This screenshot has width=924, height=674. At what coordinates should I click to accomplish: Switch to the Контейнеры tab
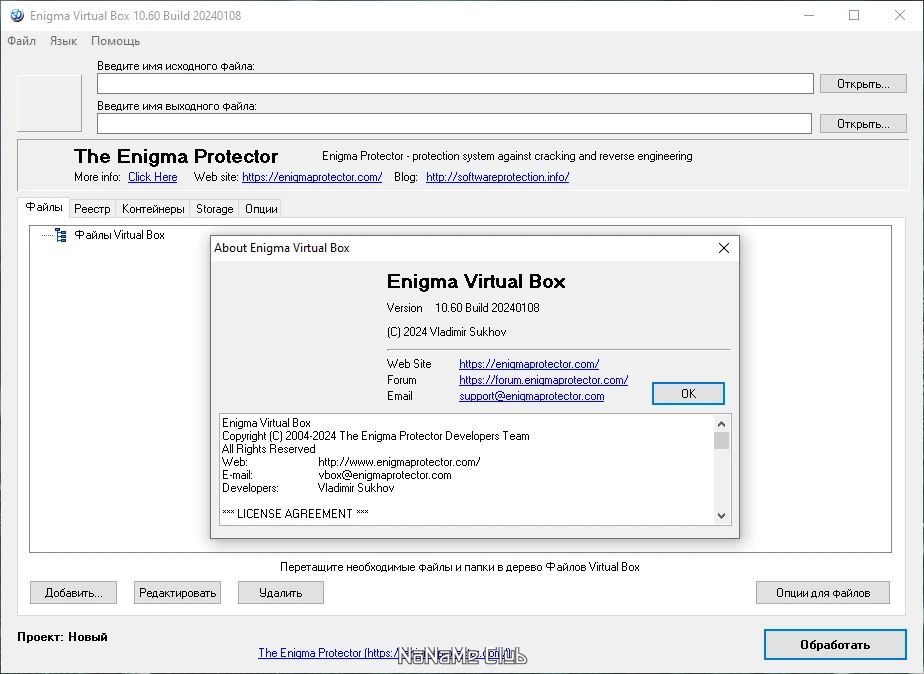153,209
